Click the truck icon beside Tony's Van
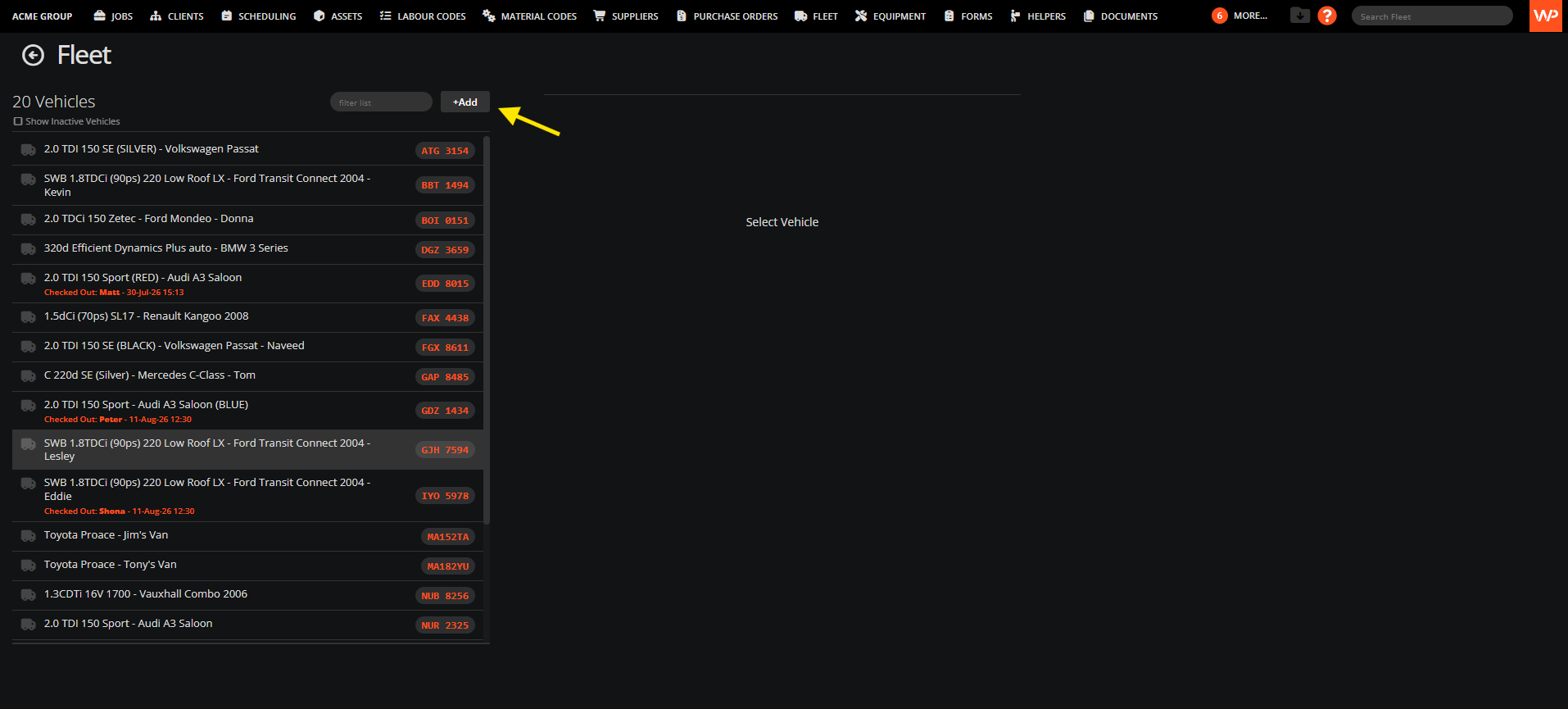 [x=28, y=566]
